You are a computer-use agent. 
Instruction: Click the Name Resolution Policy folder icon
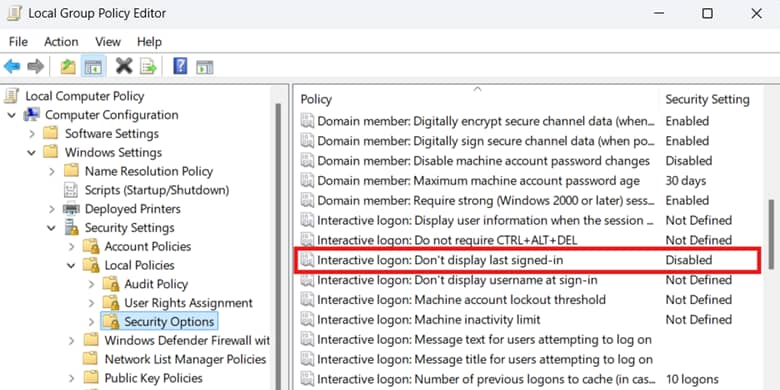71,171
